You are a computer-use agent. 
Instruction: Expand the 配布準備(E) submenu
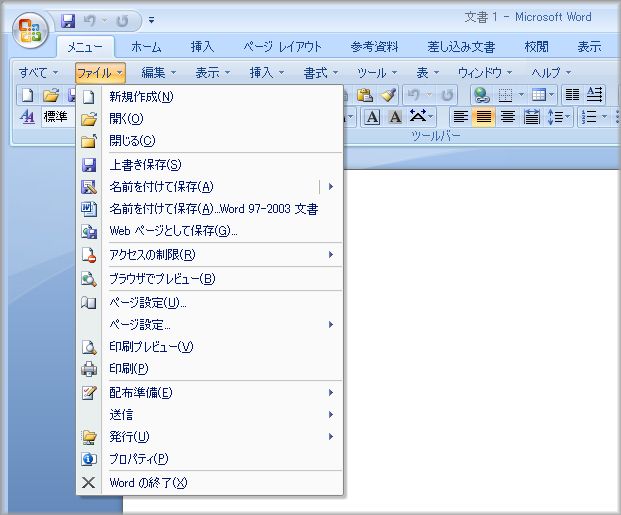click(210, 393)
